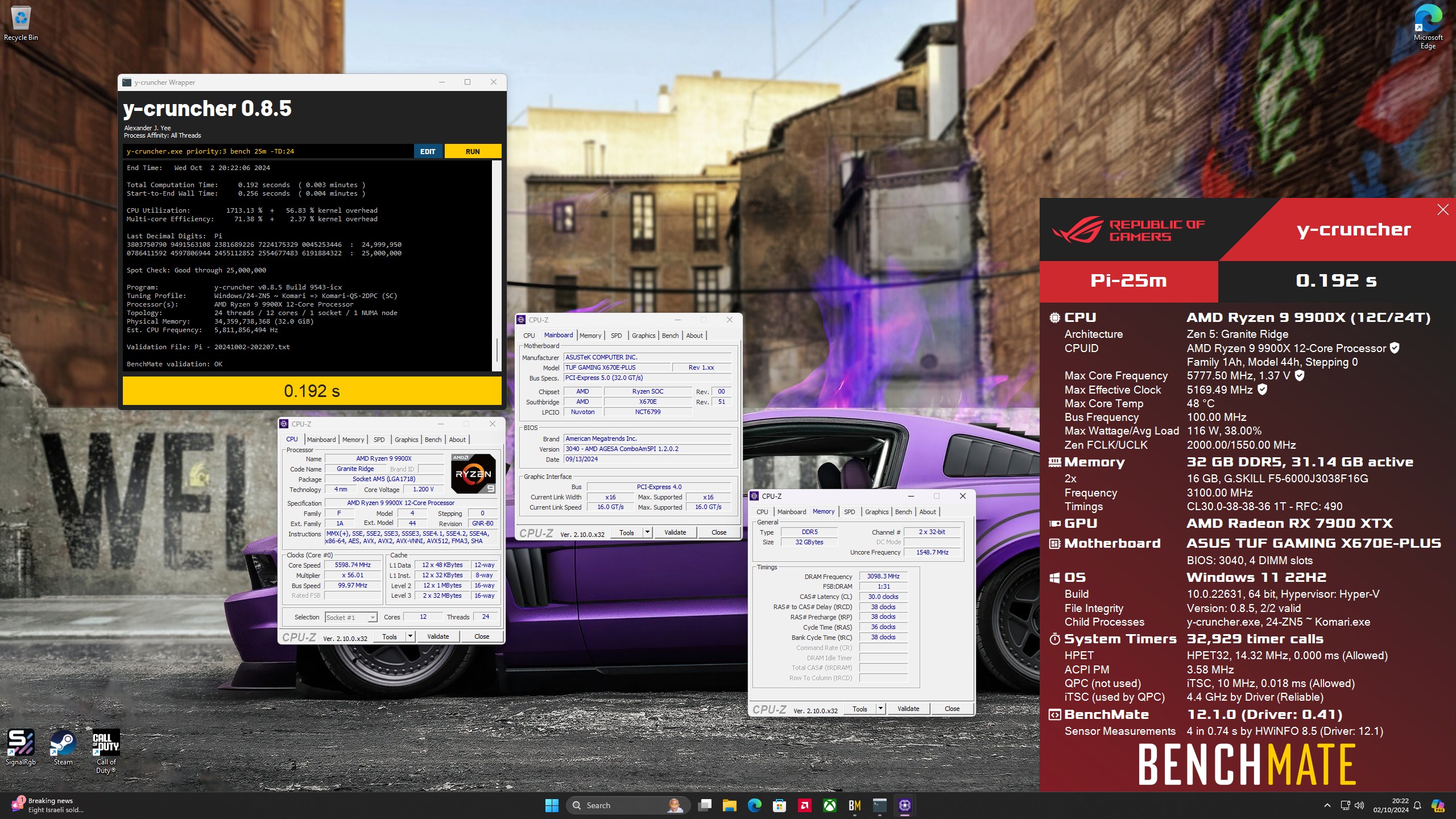
Task: Select the CPU tab in CPU-Z Memory window
Action: pyautogui.click(x=762, y=512)
